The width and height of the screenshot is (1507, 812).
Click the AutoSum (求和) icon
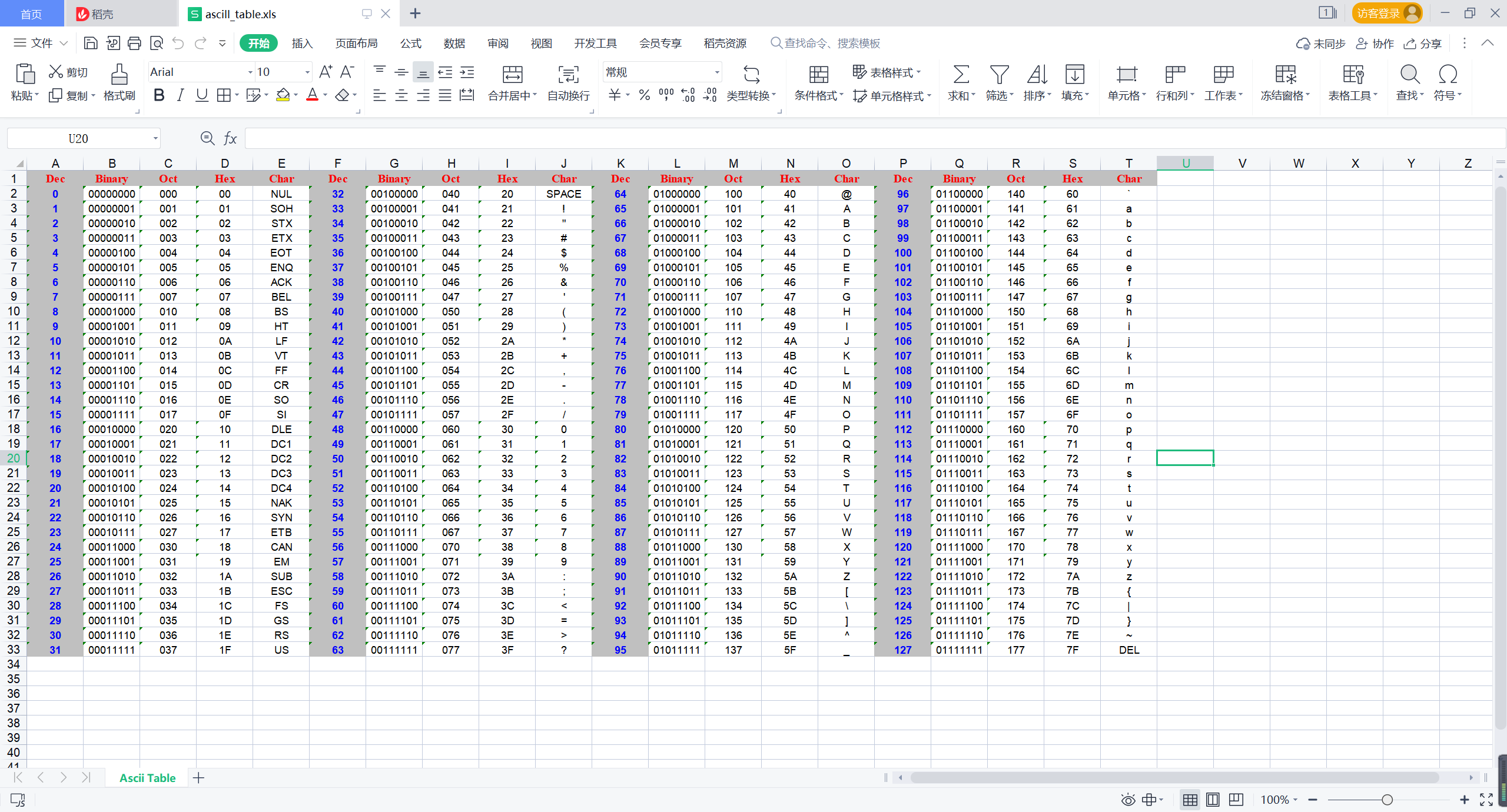(960, 75)
